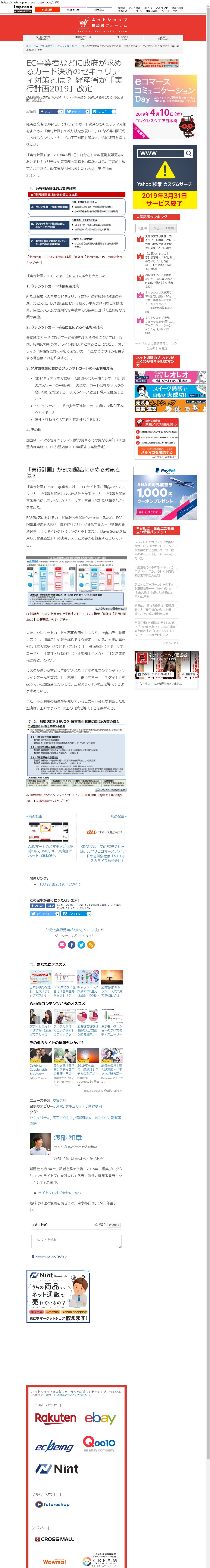The height and width of the screenshot is (1568, 210).
Task: Click the magnifier icon in the Yahoo! custom search box
Action: [189, 153]
